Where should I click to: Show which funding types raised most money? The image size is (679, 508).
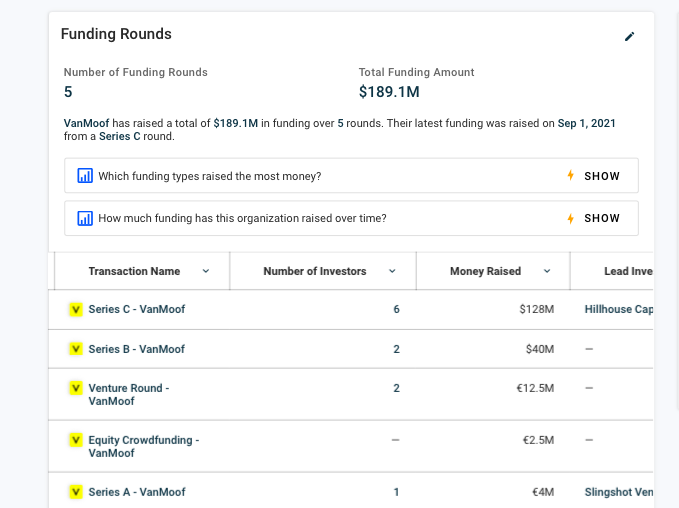coord(602,176)
